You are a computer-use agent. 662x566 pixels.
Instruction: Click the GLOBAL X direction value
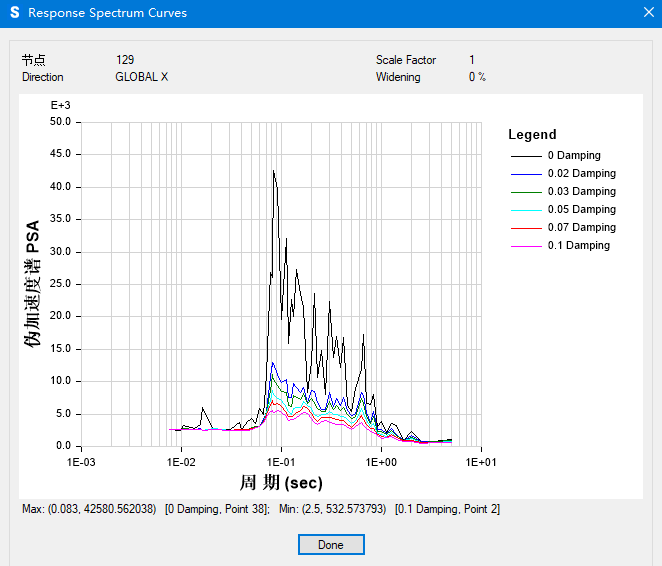pos(141,77)
